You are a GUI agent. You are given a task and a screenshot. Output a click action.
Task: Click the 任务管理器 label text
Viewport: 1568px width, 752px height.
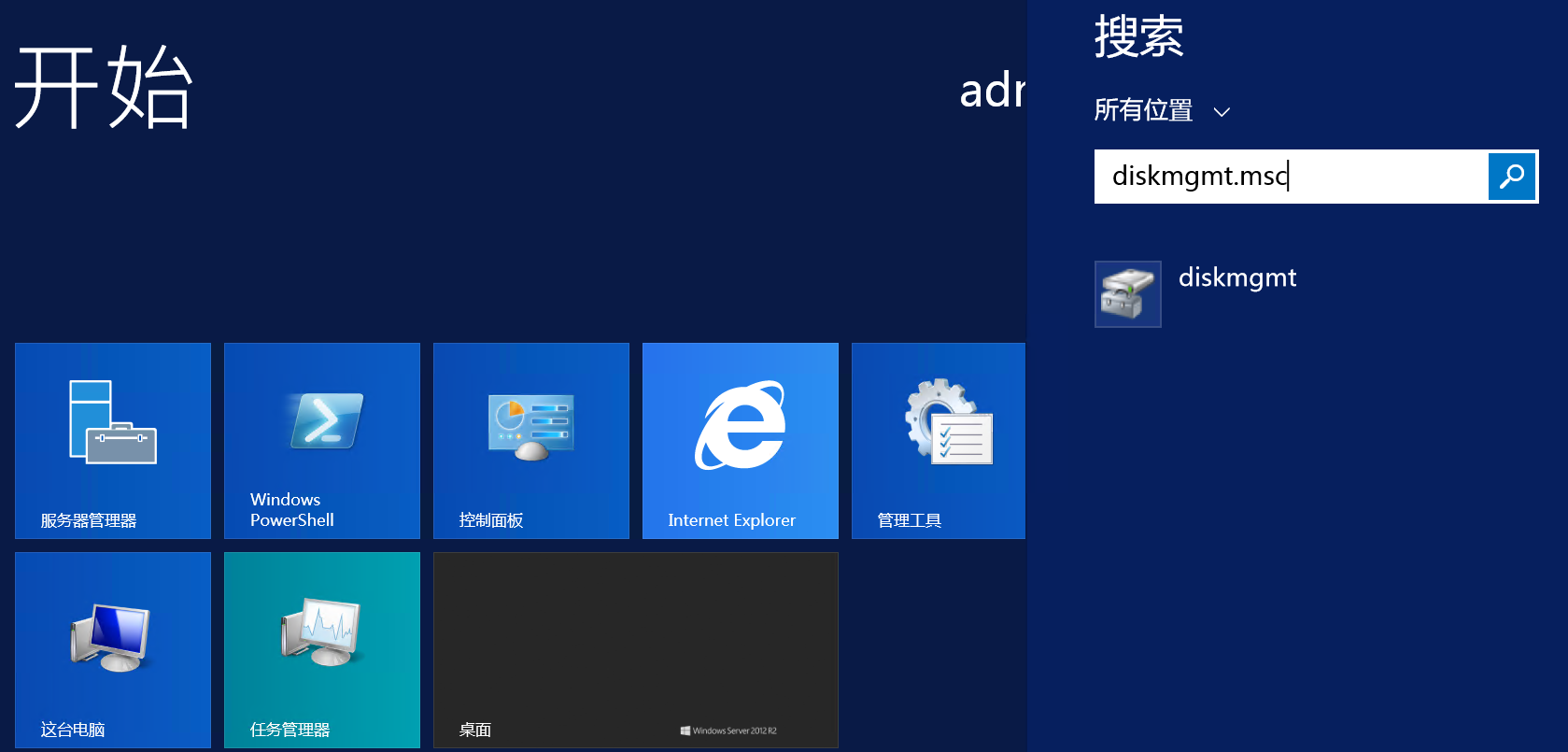pyautogui.click(x=290, y=730)
